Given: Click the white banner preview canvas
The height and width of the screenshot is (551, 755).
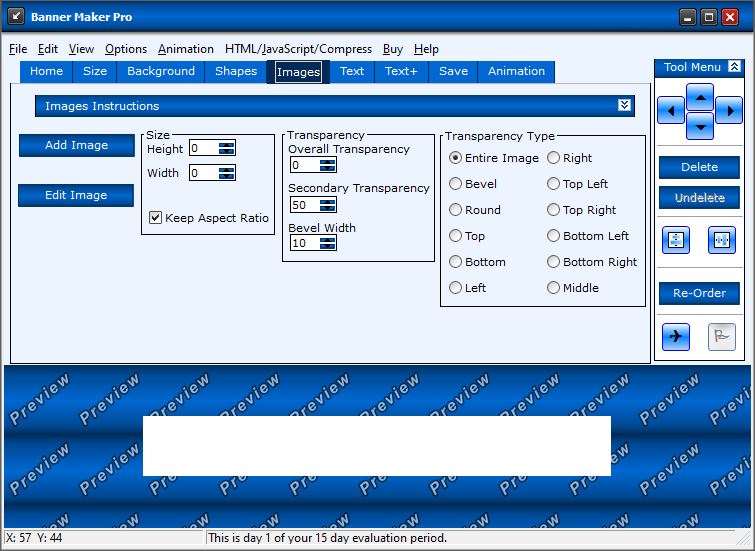Looking at the screenshot, I should click(x=377, y=446).
